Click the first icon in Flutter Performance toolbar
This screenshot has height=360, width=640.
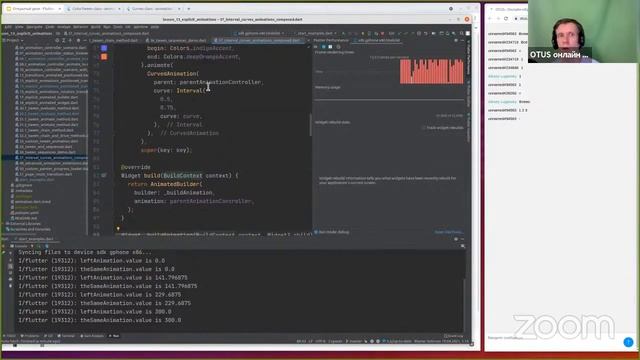pyautogui.click(x=317, y=47)
